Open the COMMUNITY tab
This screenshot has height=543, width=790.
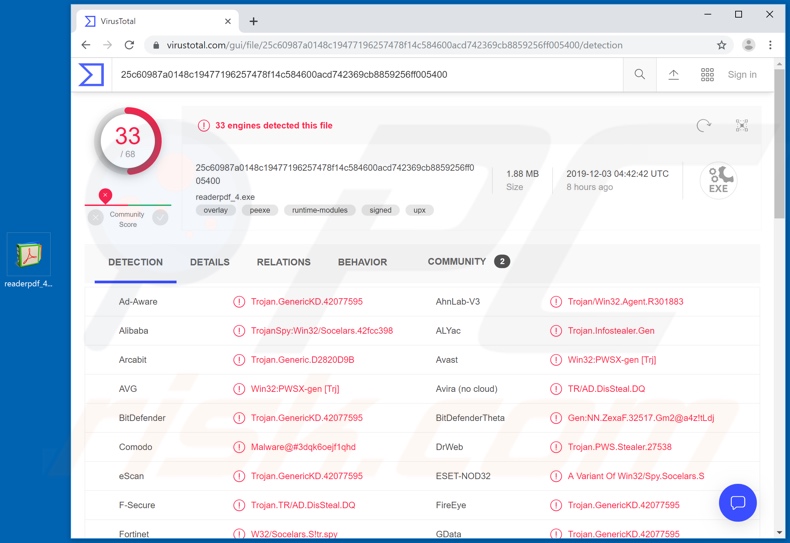[468, 261]
